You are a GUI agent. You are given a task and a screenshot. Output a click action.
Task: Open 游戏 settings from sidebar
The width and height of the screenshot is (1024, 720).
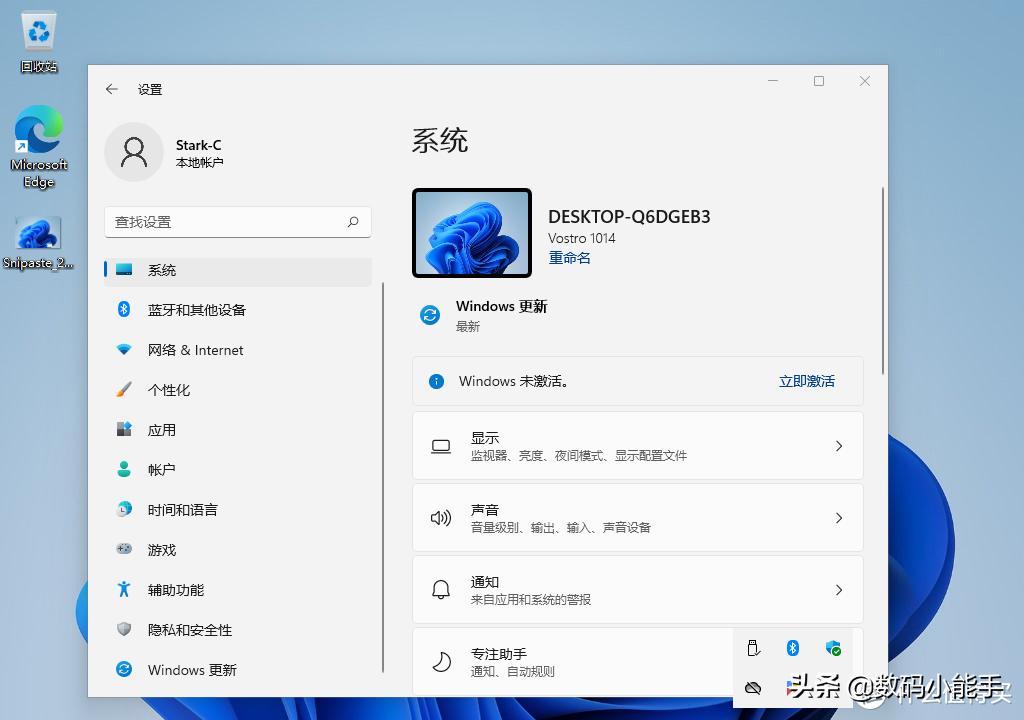point(163,550)
